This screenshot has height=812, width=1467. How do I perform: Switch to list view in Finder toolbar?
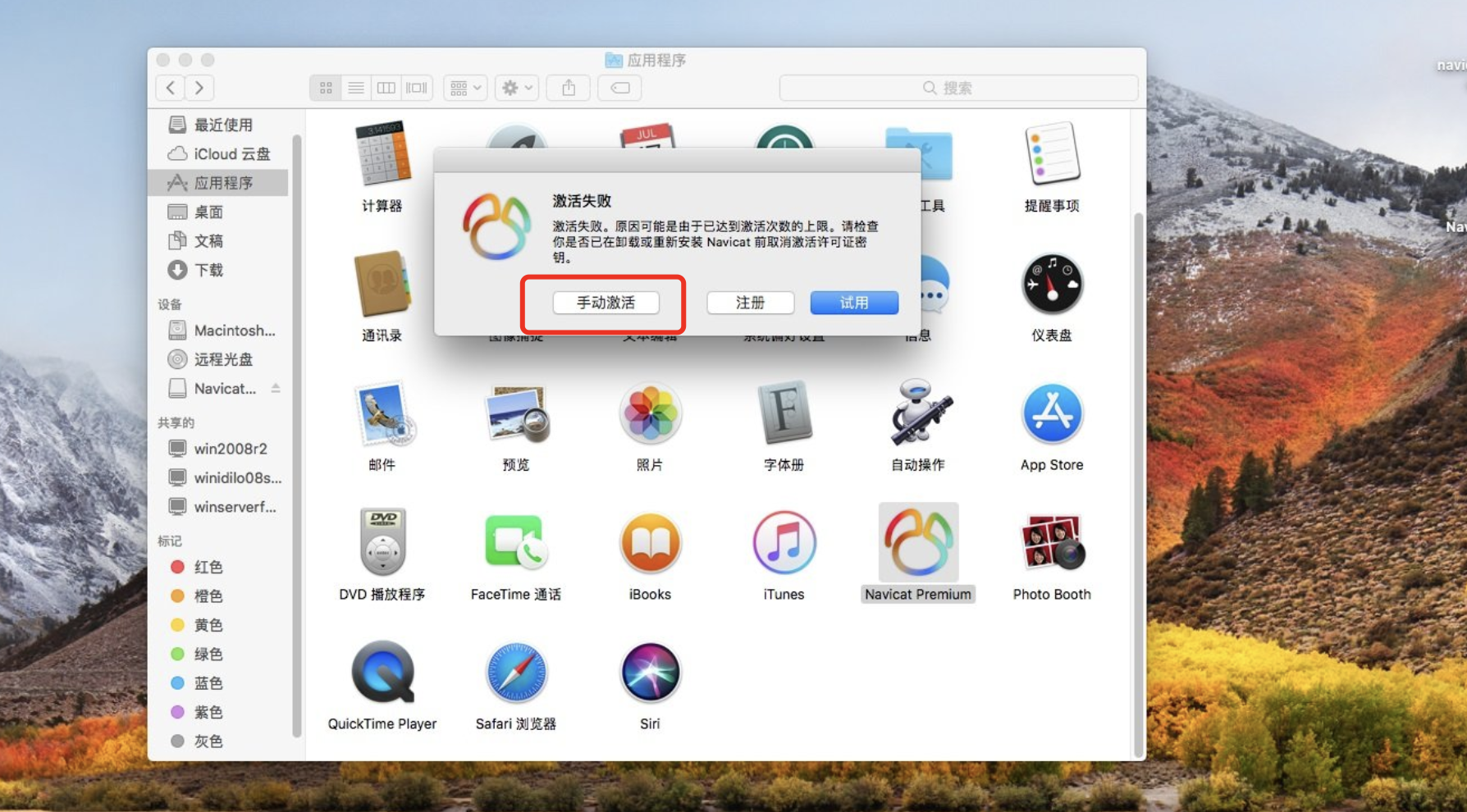click(x=356, y=88)
